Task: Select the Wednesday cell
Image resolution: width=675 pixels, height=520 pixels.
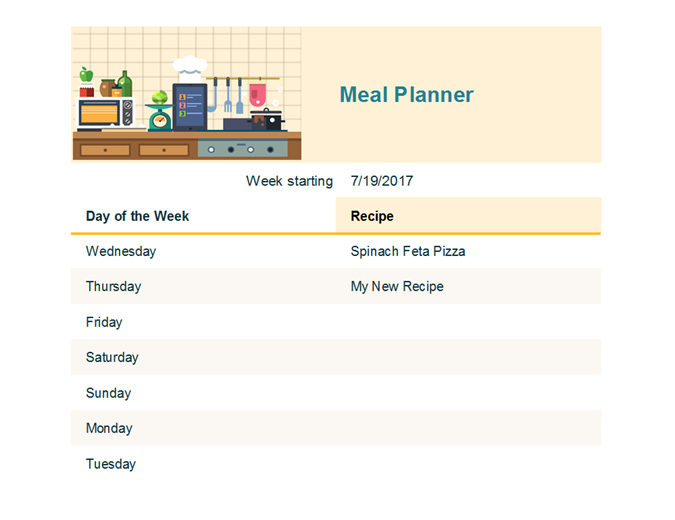Action: [x=121, y=251]
